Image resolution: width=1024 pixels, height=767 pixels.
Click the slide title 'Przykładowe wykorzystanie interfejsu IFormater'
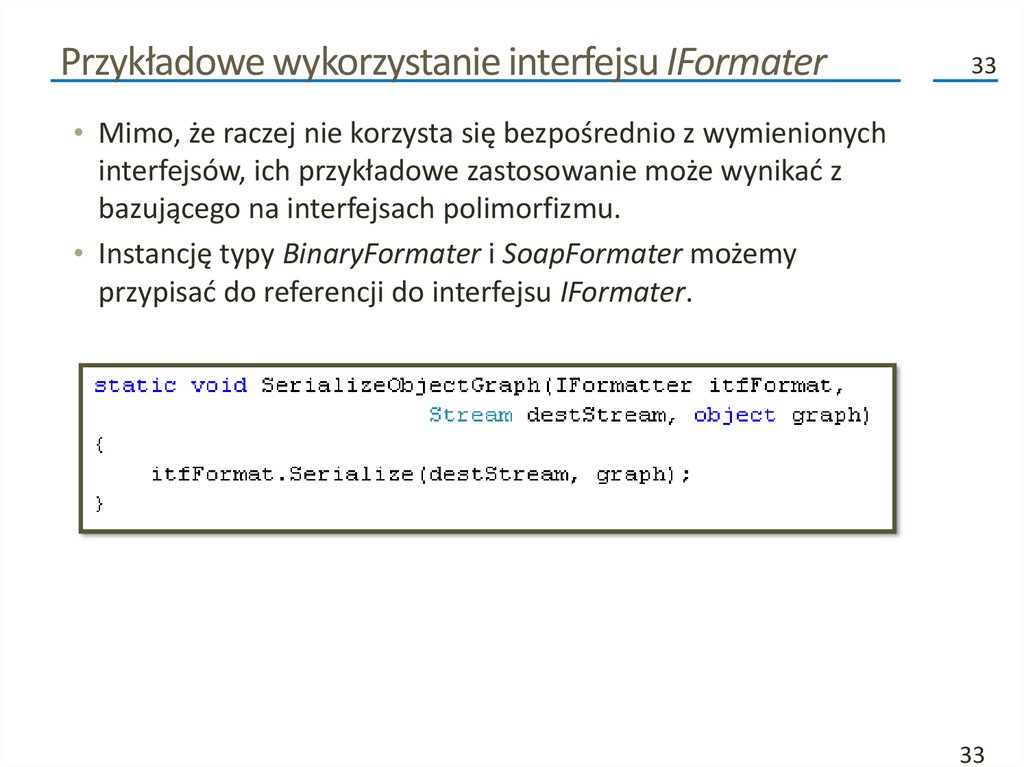[x=443, y=63]
